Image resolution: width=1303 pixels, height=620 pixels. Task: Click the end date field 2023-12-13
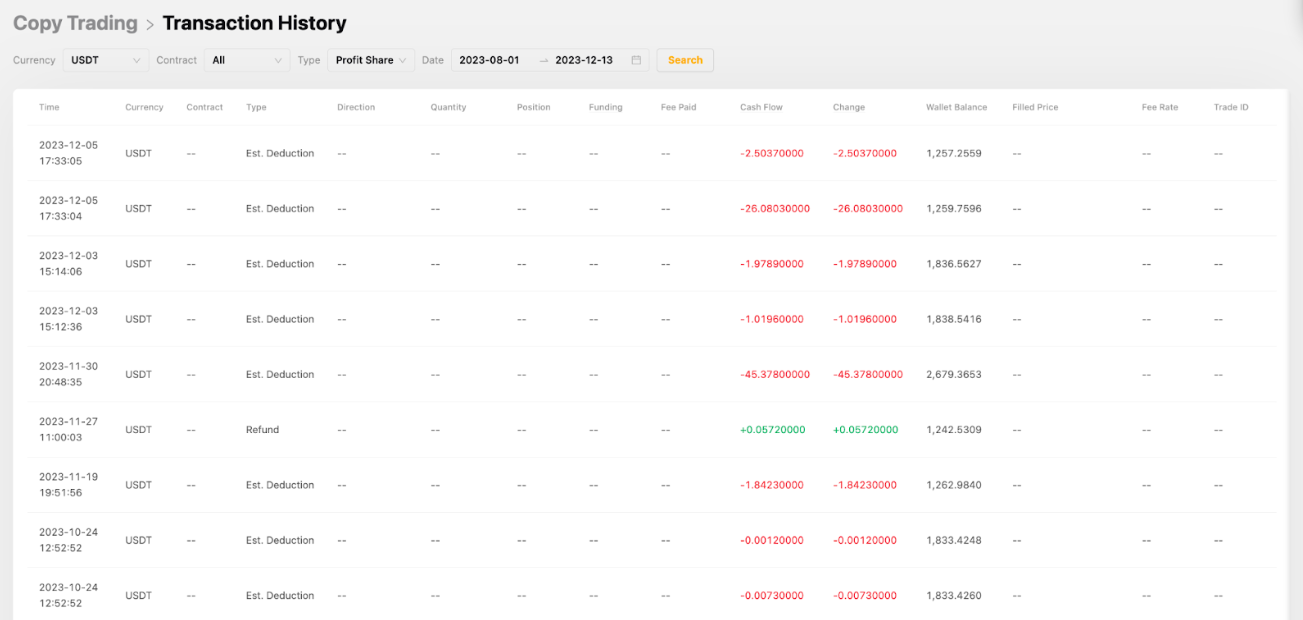pyautogui.click(x=584, y=60)
